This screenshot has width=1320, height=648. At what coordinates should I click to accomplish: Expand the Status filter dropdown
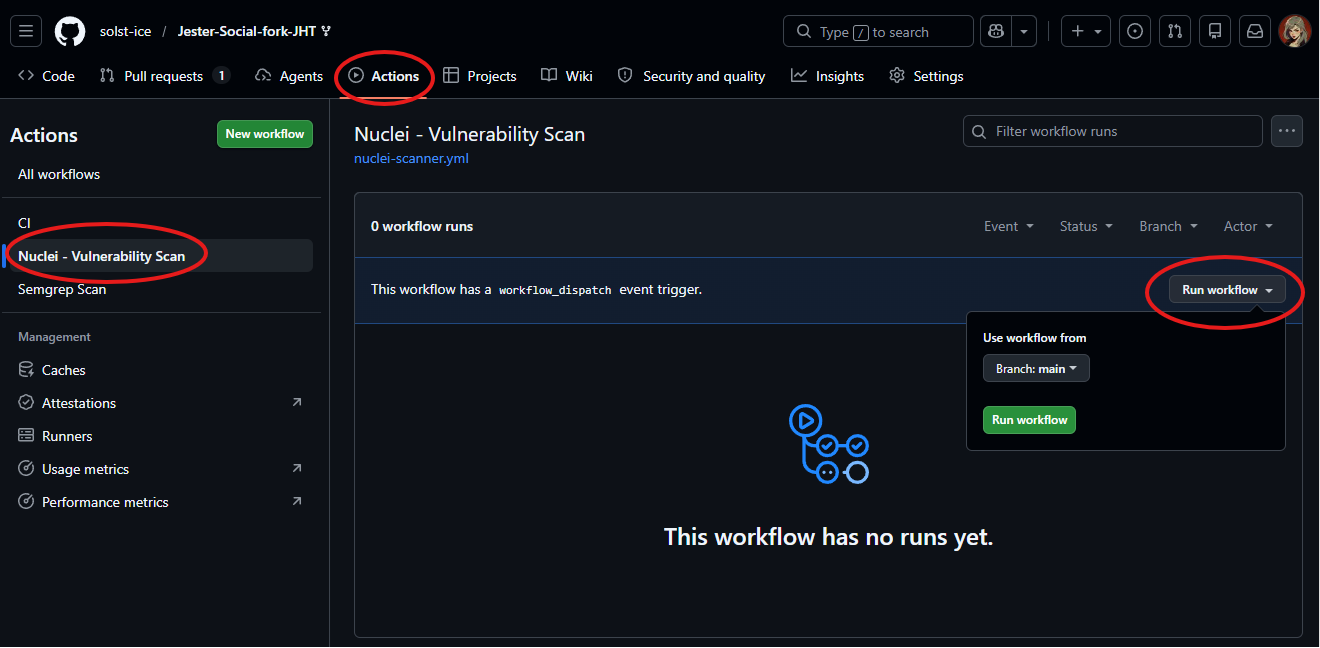(1086, 226)
